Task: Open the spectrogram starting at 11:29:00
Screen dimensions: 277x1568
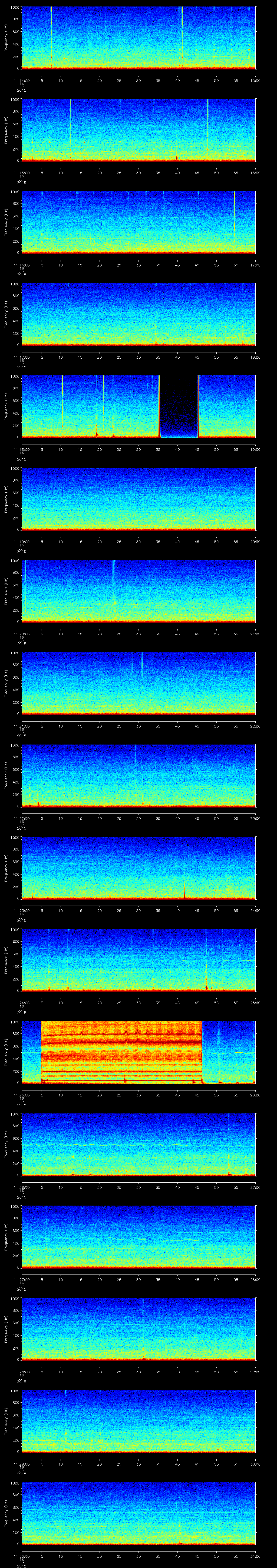Action: (139, 1421)
